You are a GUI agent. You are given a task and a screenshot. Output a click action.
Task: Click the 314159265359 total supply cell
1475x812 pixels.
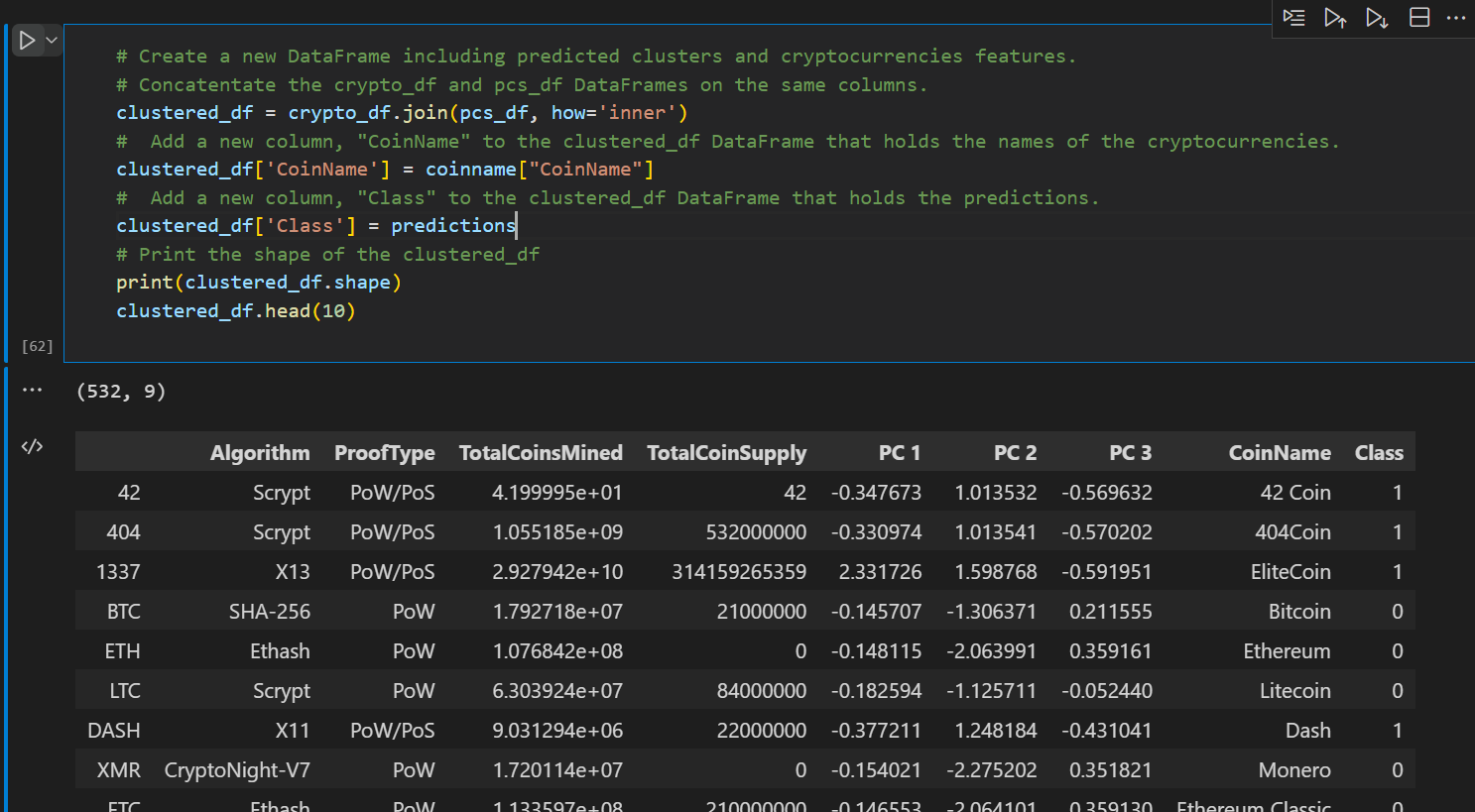[739, 572]
